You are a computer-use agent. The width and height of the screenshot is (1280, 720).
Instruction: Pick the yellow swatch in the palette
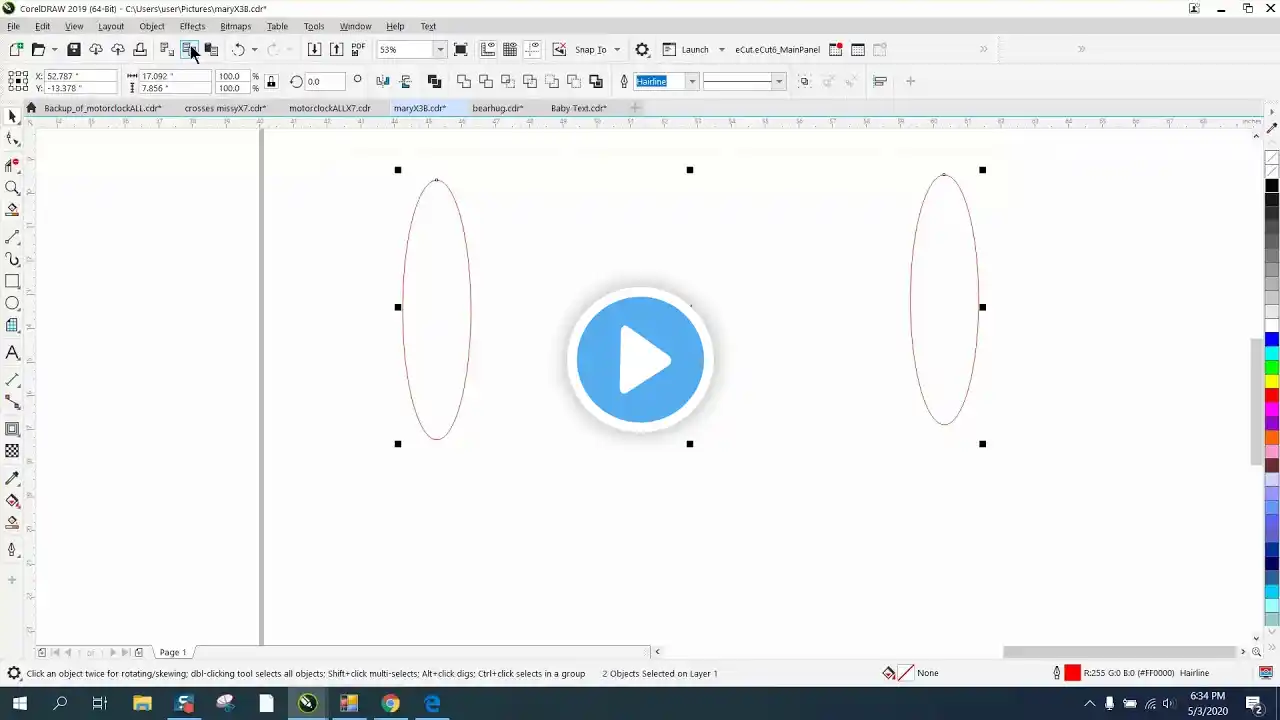point(1272,381)
